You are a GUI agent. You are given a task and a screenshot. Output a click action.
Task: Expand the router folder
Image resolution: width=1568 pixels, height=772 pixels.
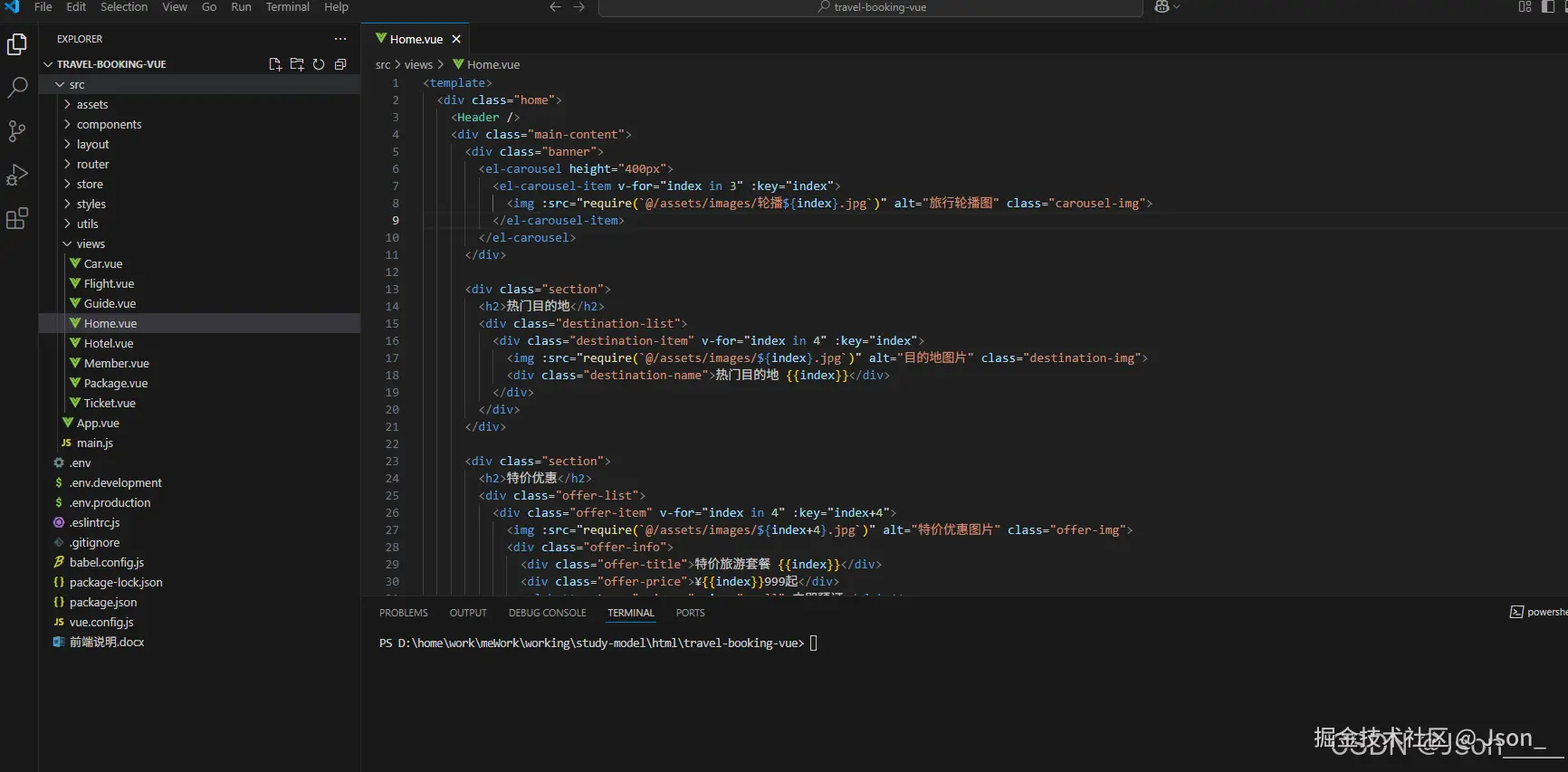[92, 165]
